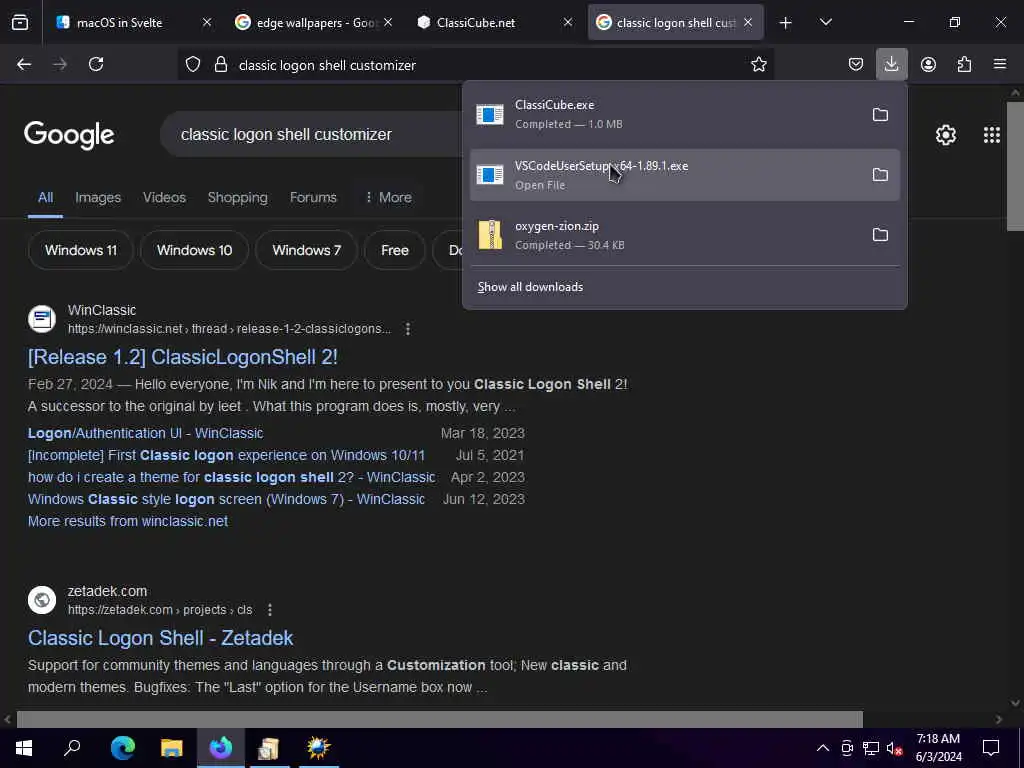List all tabs dropdown arrow
The height and width of the screenshot is (768, 1024).
click(825, 22)
